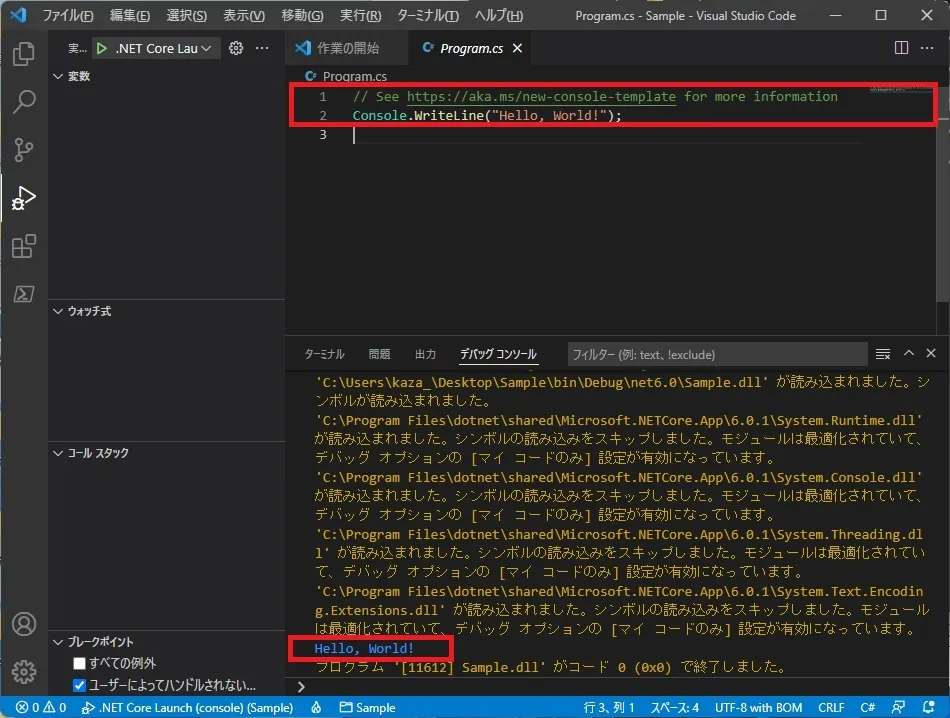
Task: Click the Split Editor icon
Action: 901,48
